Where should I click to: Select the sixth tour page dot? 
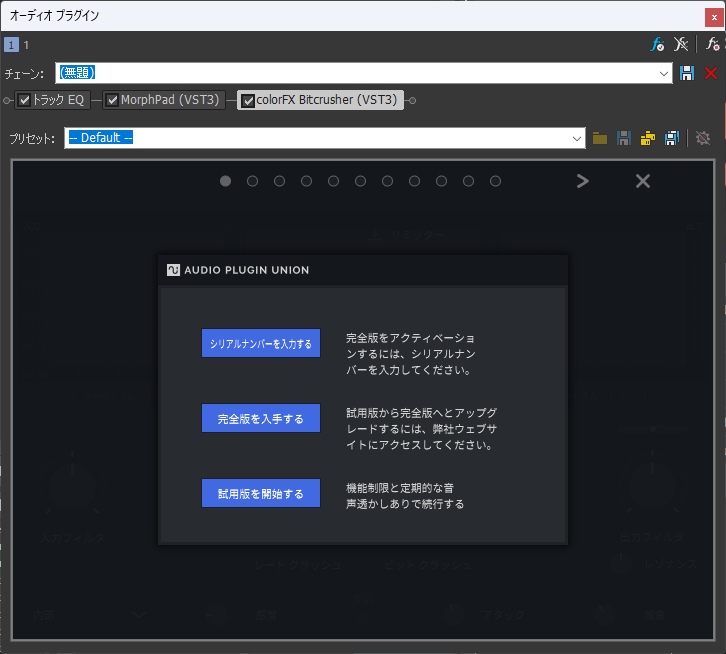360,181
